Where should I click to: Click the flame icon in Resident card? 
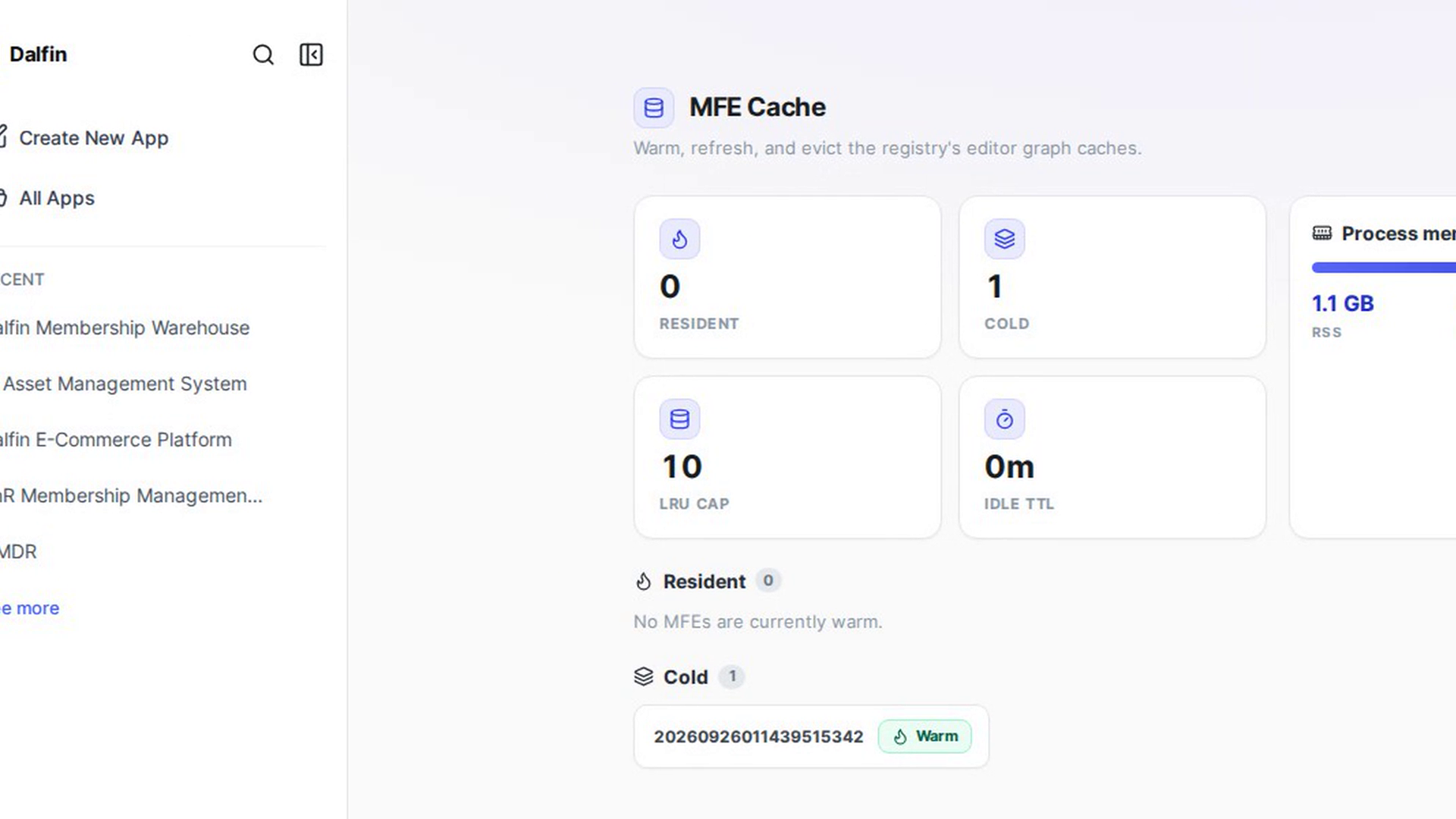[679, 239]
